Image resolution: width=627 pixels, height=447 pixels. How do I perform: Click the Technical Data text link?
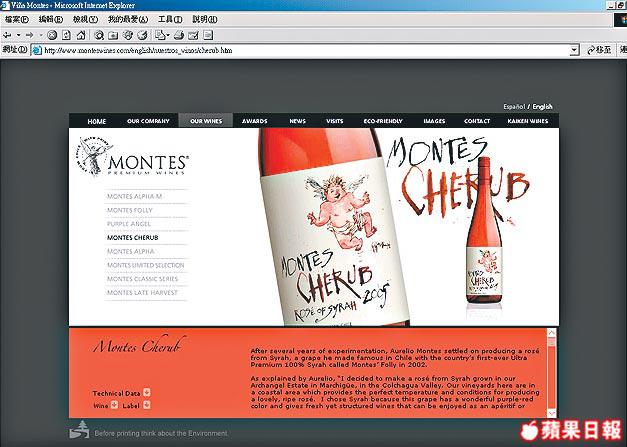click(x=116, y=393)
